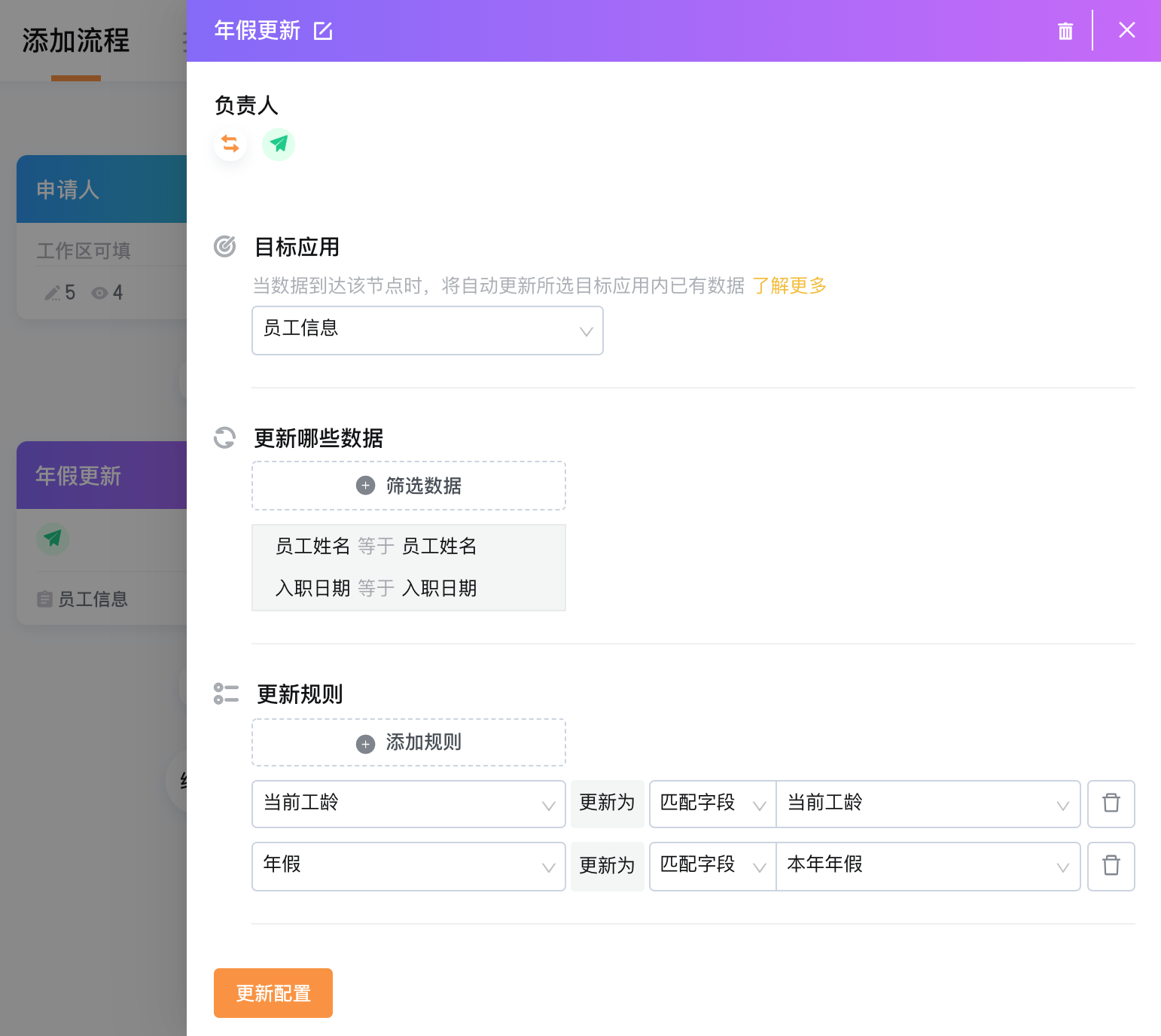This screenshot has height=1036, width=1161.
Task: Click the plus icon in 添加规则 button
Action: (365, 744)
